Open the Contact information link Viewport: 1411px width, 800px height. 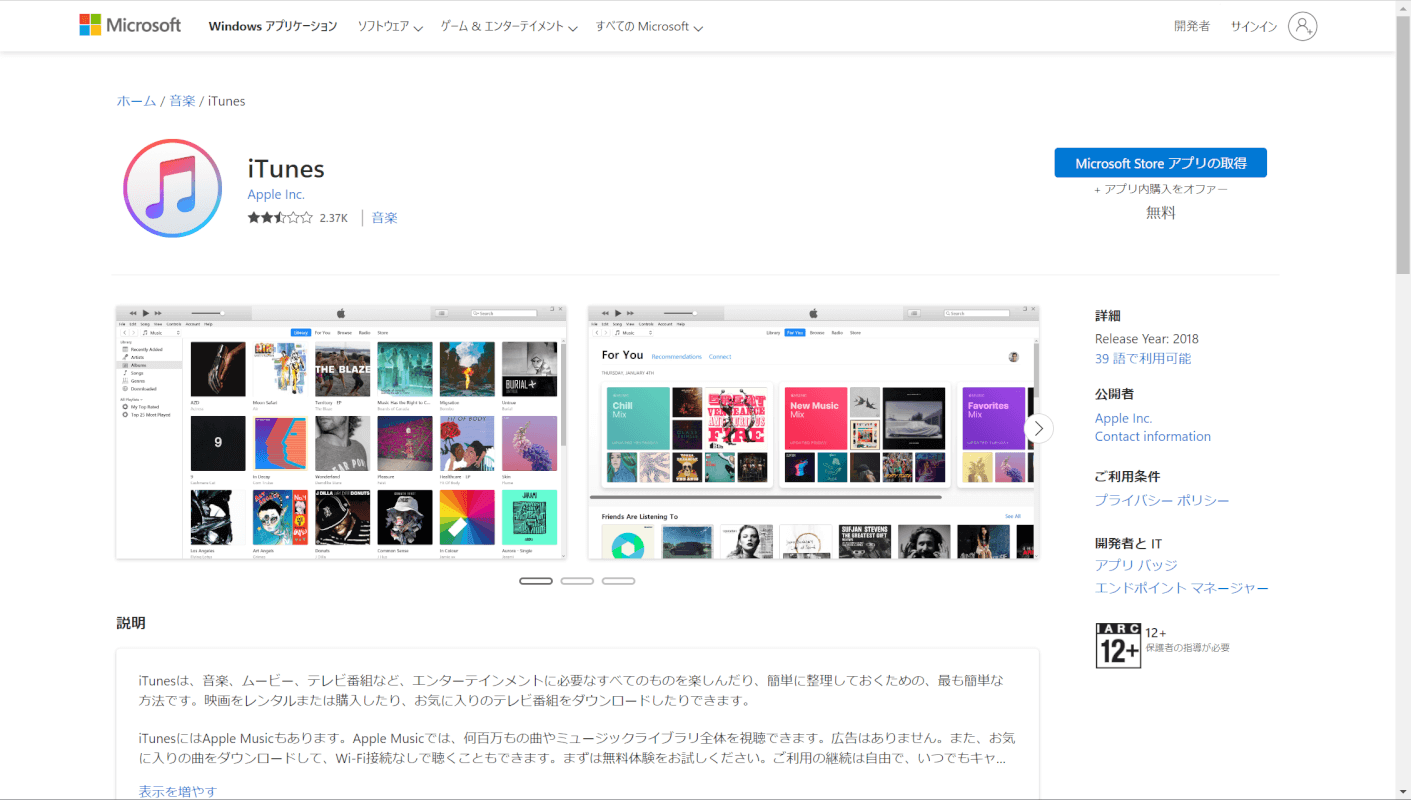point(1153,436)
